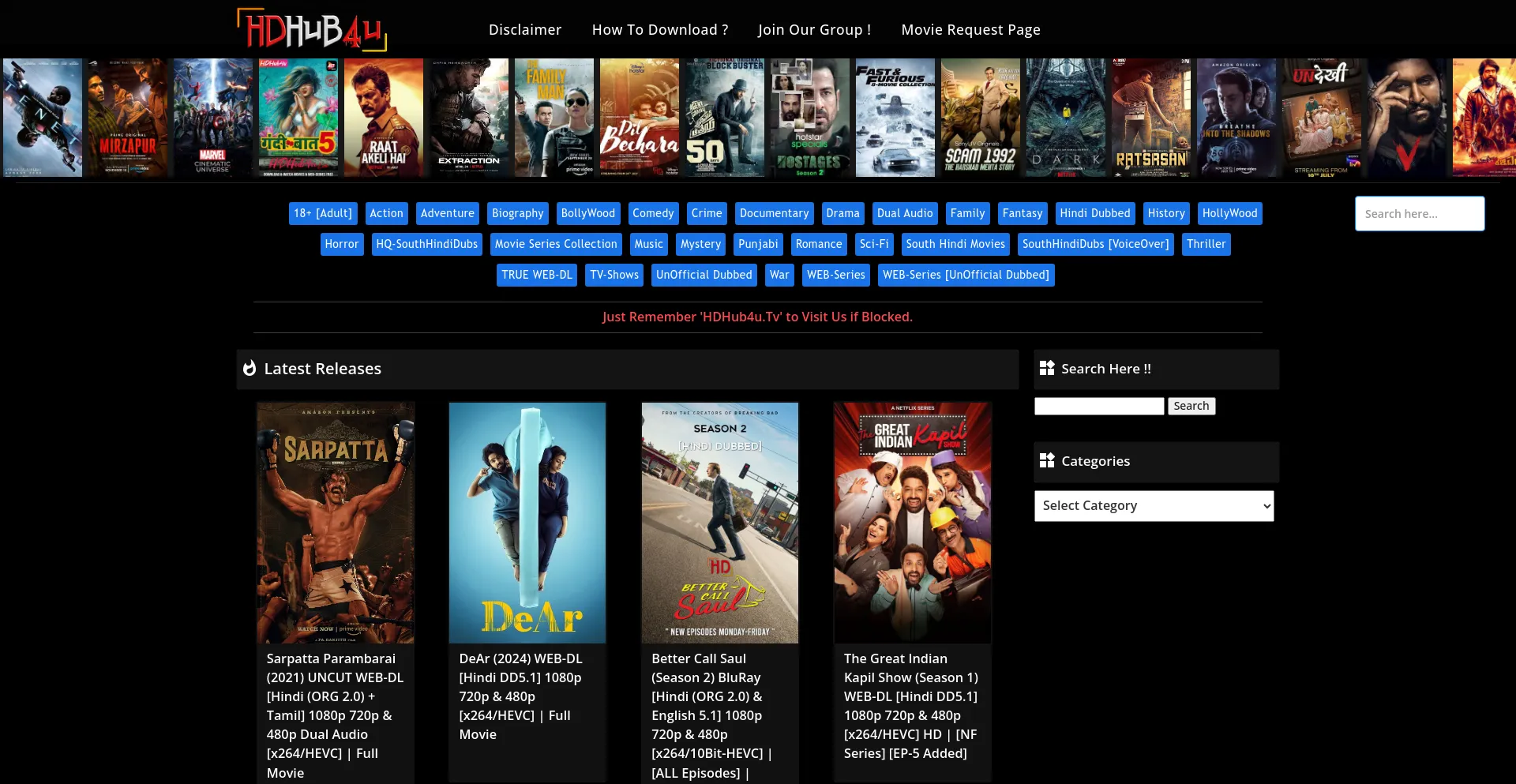The image size is (1516, 784).
Task: Select the WEB-Series tag
Action: click(836, 275)
